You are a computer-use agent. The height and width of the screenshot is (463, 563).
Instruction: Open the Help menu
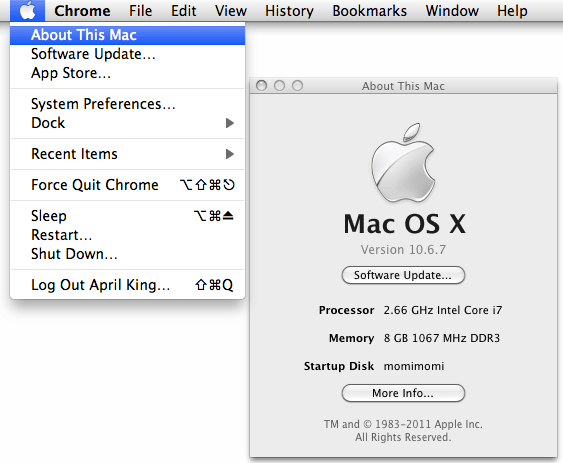(512, 11)
